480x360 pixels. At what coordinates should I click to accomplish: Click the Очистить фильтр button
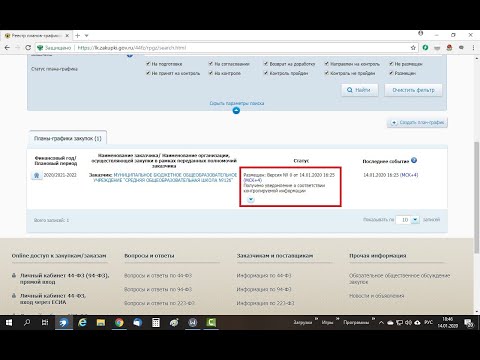[413, 90]
